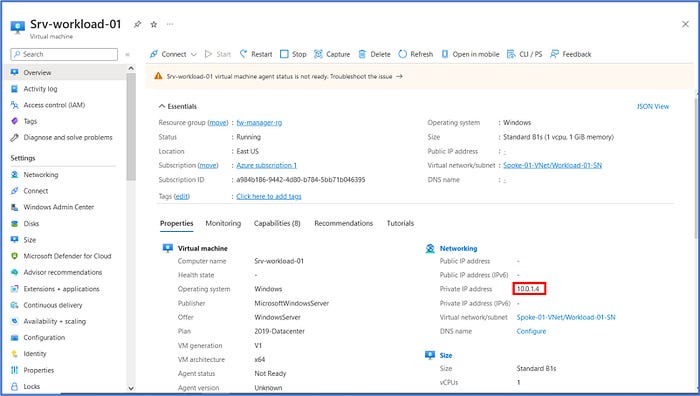Screen dimensions: 700x396
Task: Pin Srv-workload-01 to dashboard
Action: click(138, 25)
